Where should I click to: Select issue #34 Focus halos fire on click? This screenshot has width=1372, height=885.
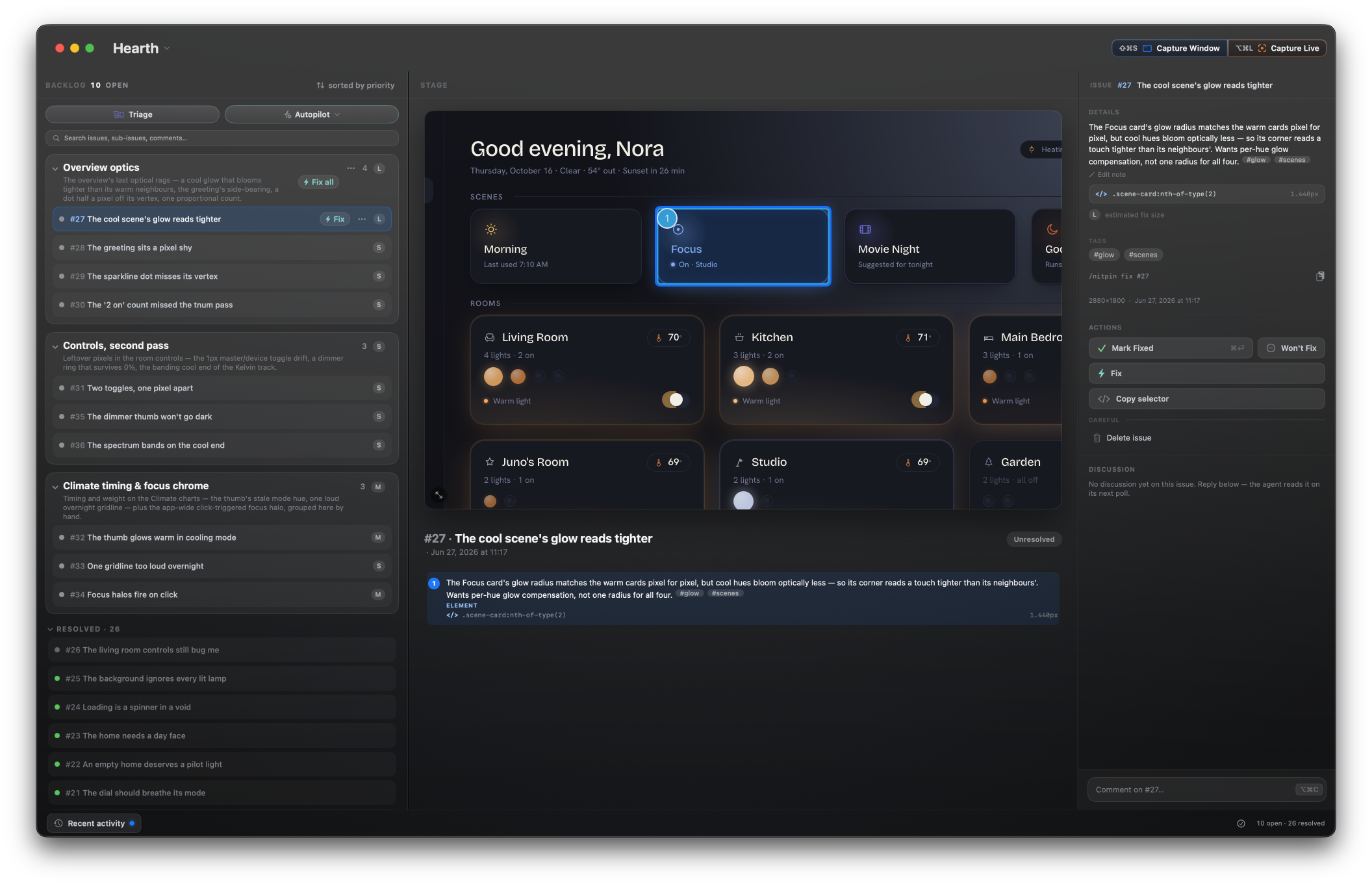coord(222,595)
